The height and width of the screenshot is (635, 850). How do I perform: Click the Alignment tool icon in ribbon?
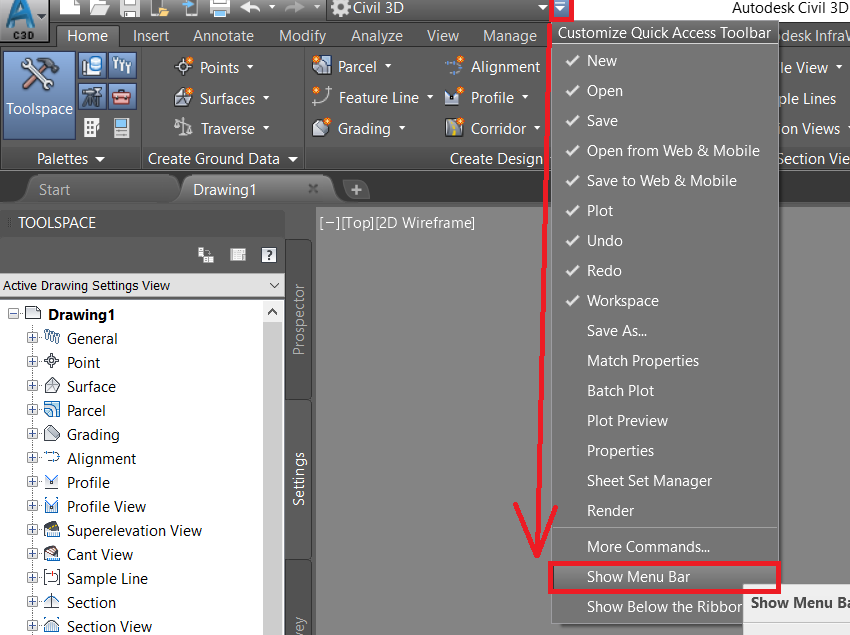[454, 66]
